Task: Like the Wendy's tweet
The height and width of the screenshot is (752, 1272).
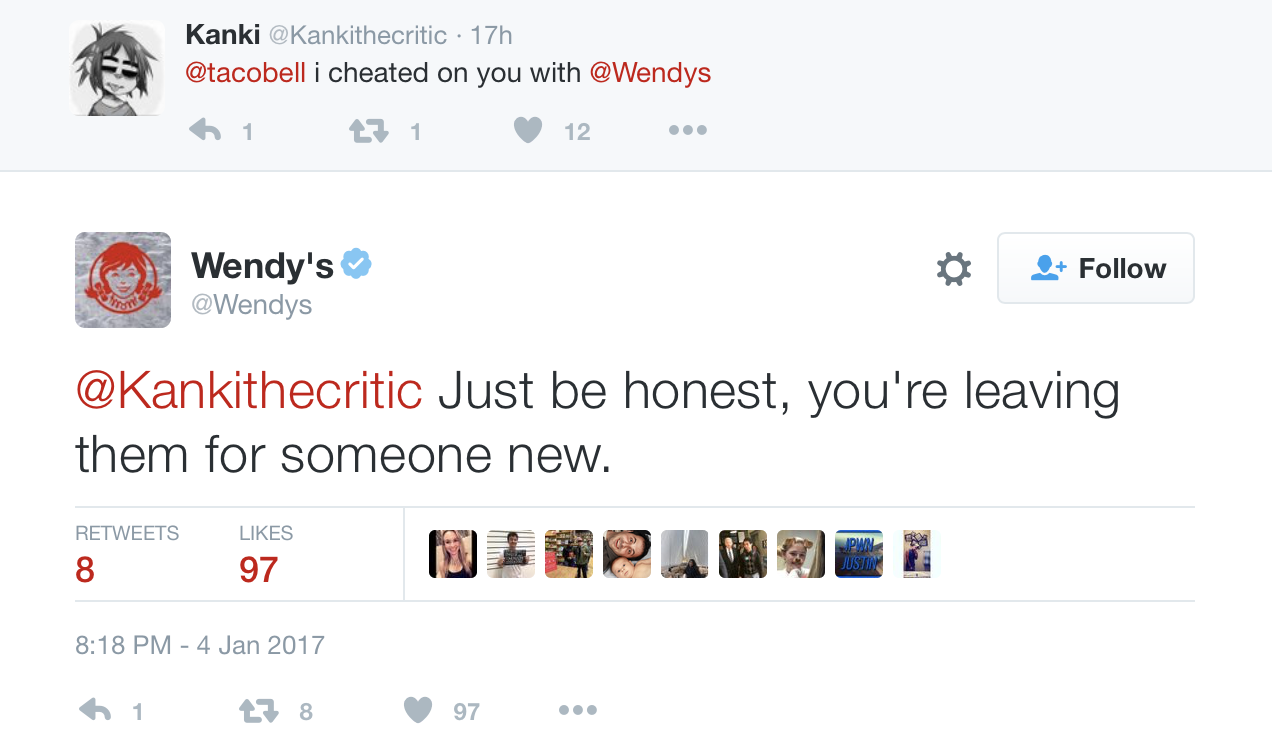Action: pyautogui.click(x=418, y=711)
